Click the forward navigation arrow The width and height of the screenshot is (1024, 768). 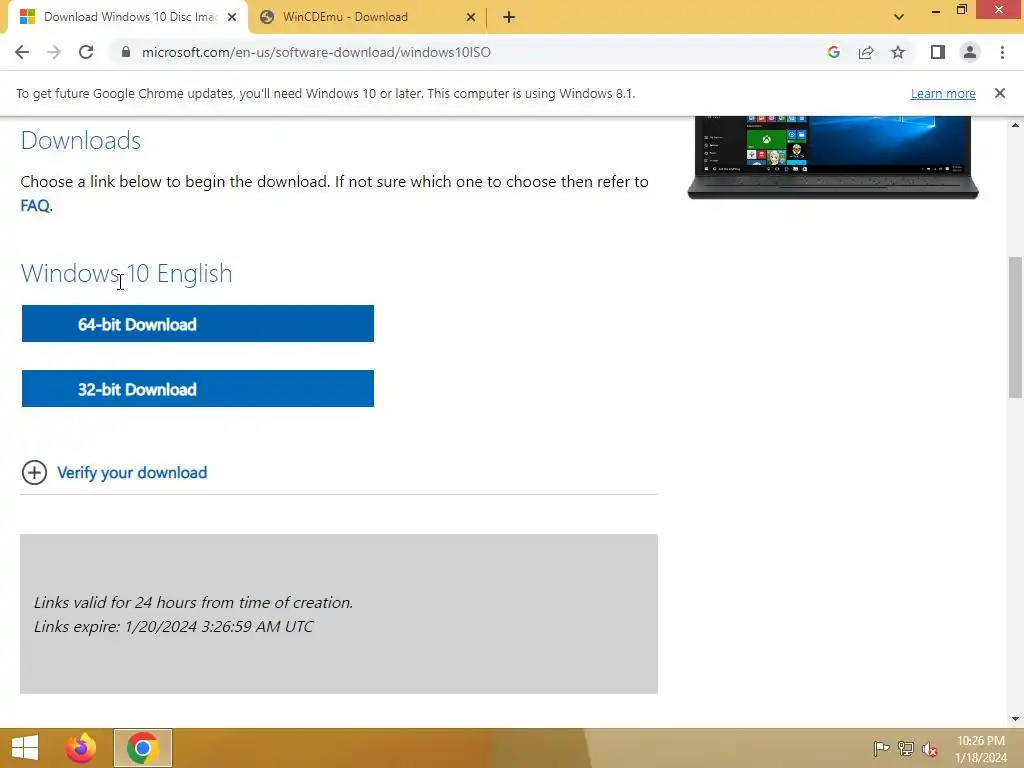coord(54,52)
